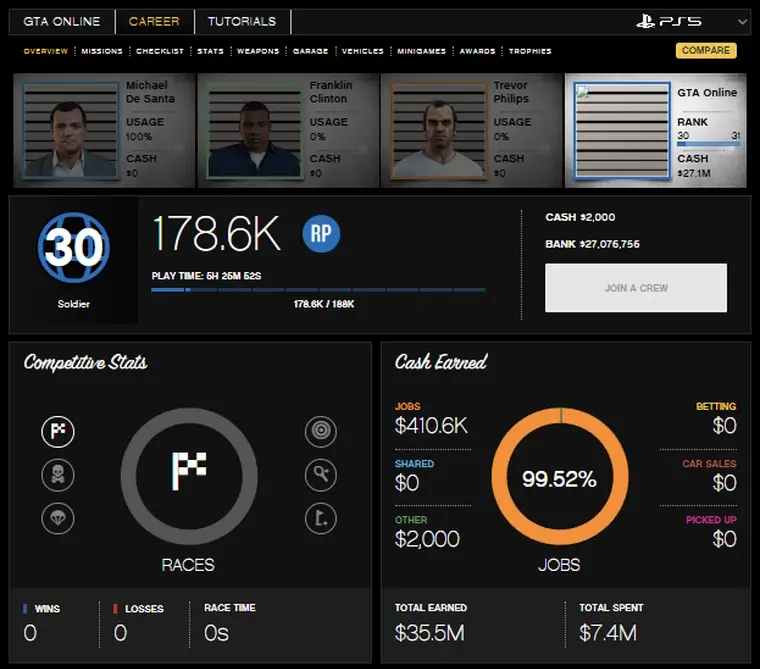Click the RP progress bar

(x=318, y=291)
